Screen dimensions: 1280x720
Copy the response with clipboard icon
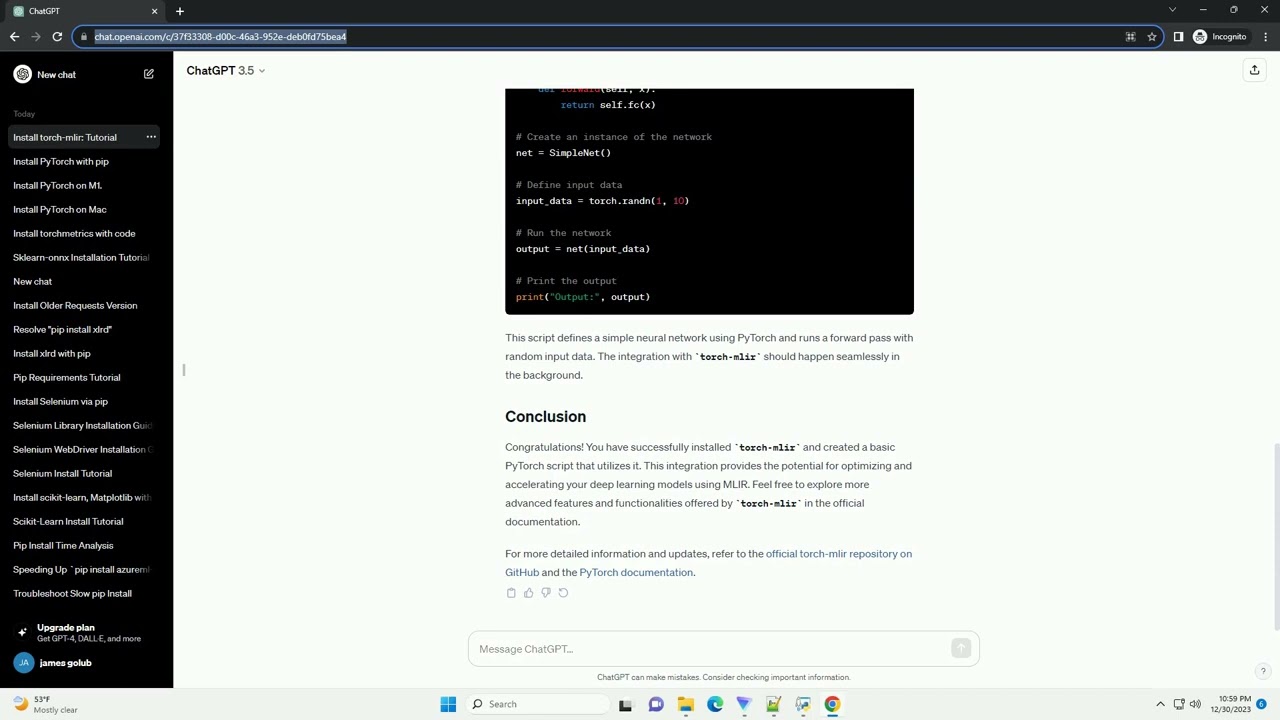coord(511,593)
